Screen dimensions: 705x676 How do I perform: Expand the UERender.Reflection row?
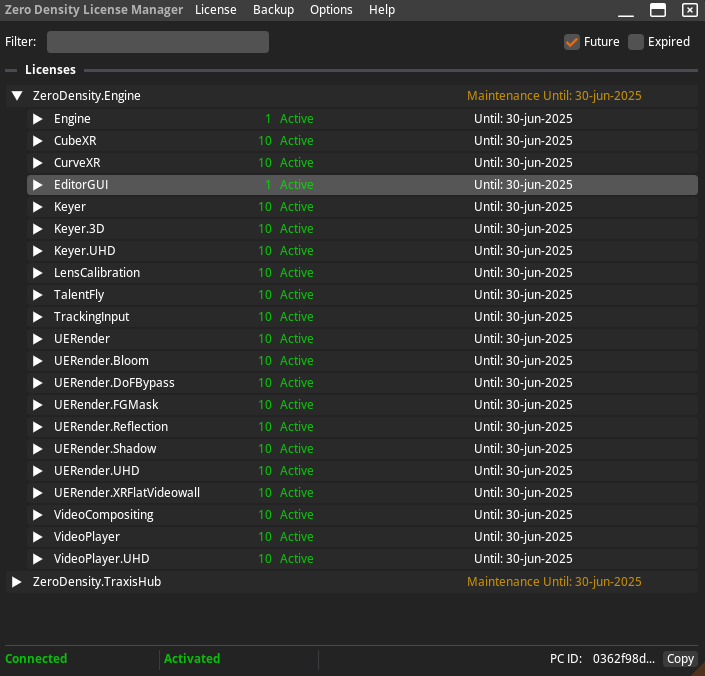tap(38, 427)
